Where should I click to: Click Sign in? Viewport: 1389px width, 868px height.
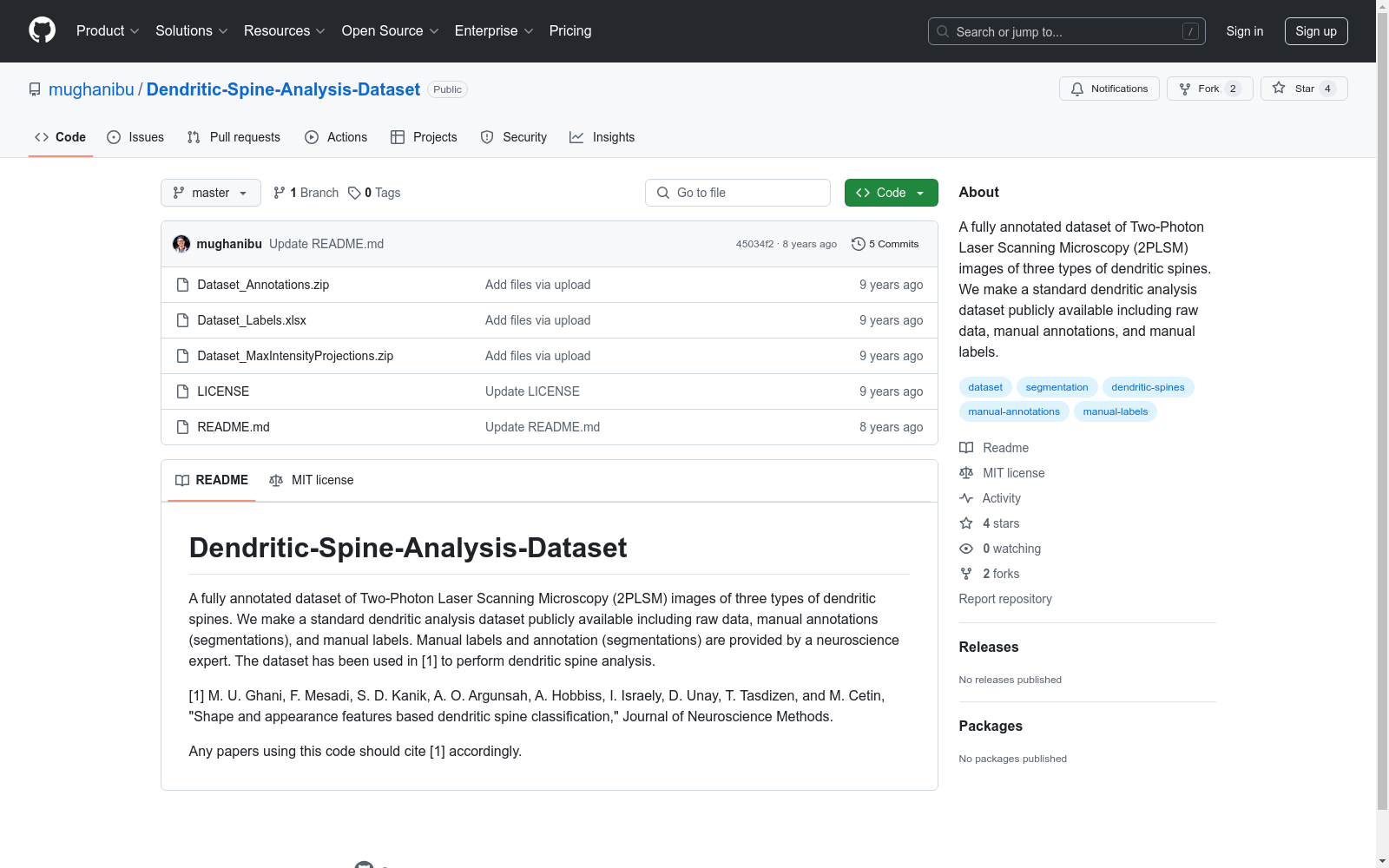coord(1245,31)
